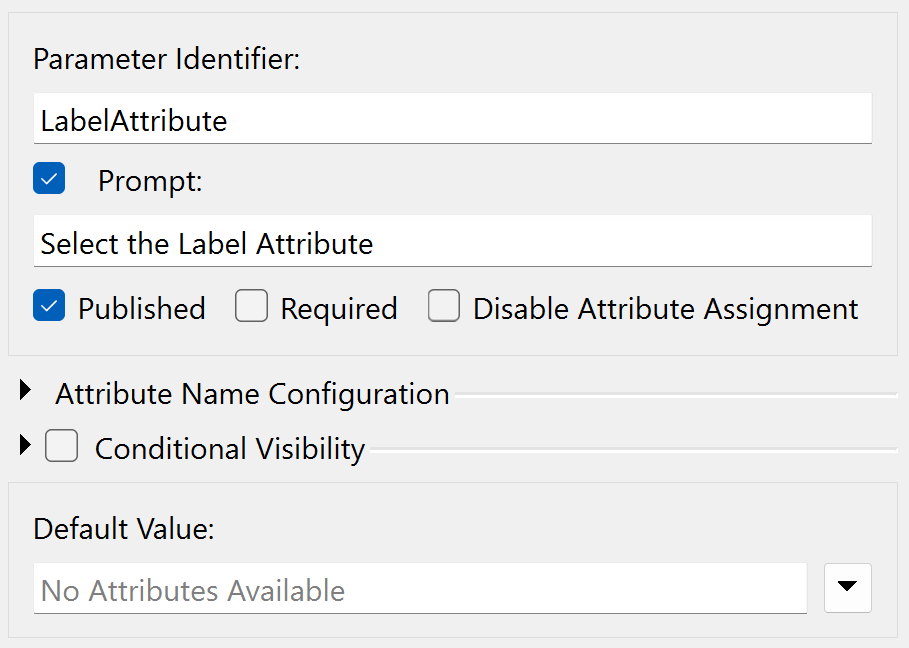909x648 pixels.
Task: Select the LabelAttribute identifier text
Action: (x=131, y=119)
